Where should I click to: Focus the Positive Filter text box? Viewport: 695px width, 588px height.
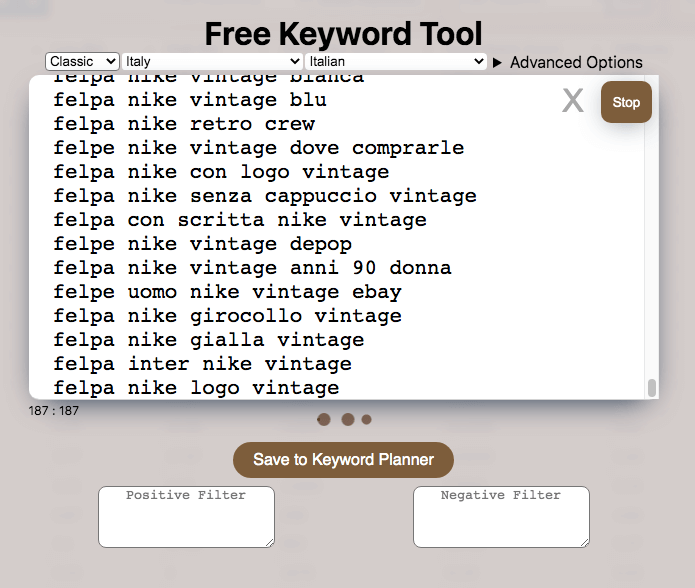click(186, 517)
